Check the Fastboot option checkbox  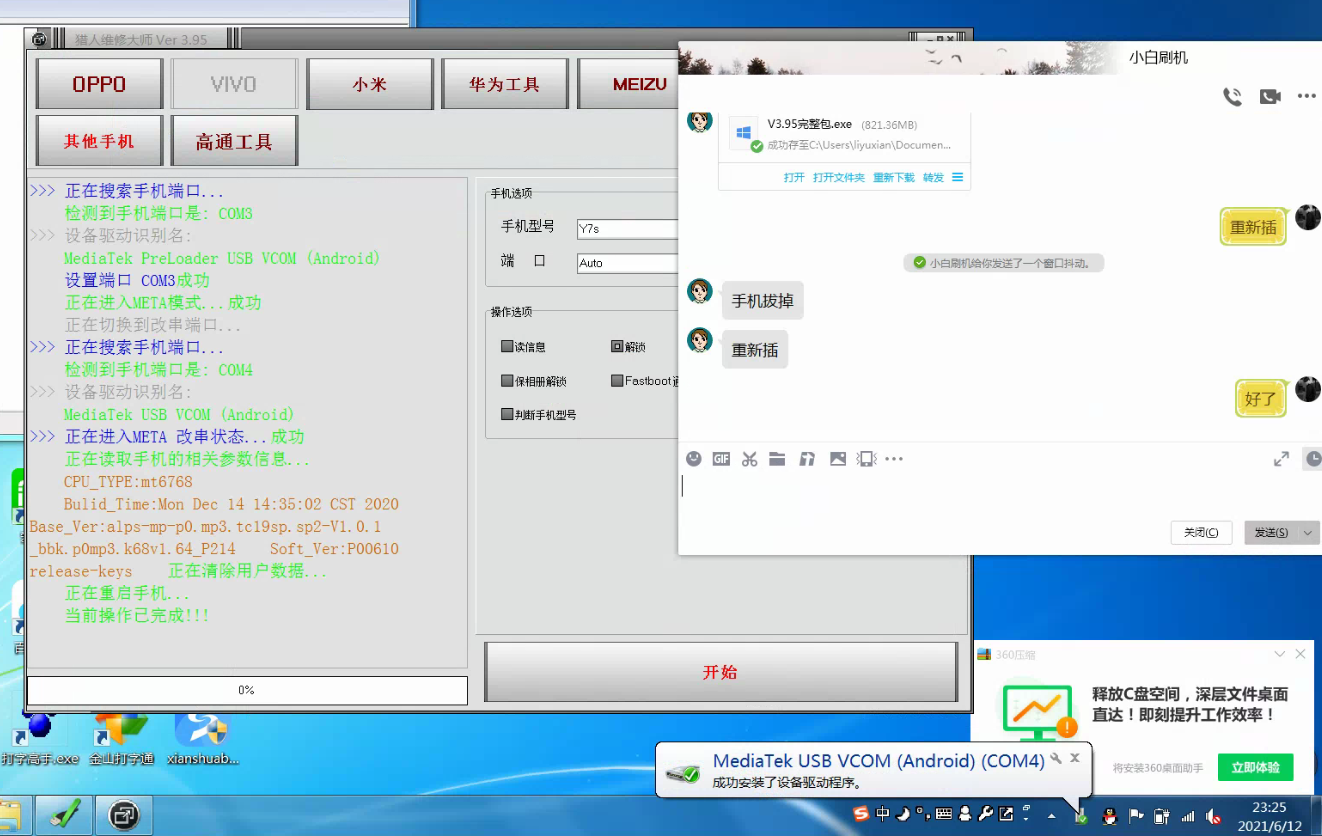617,381
